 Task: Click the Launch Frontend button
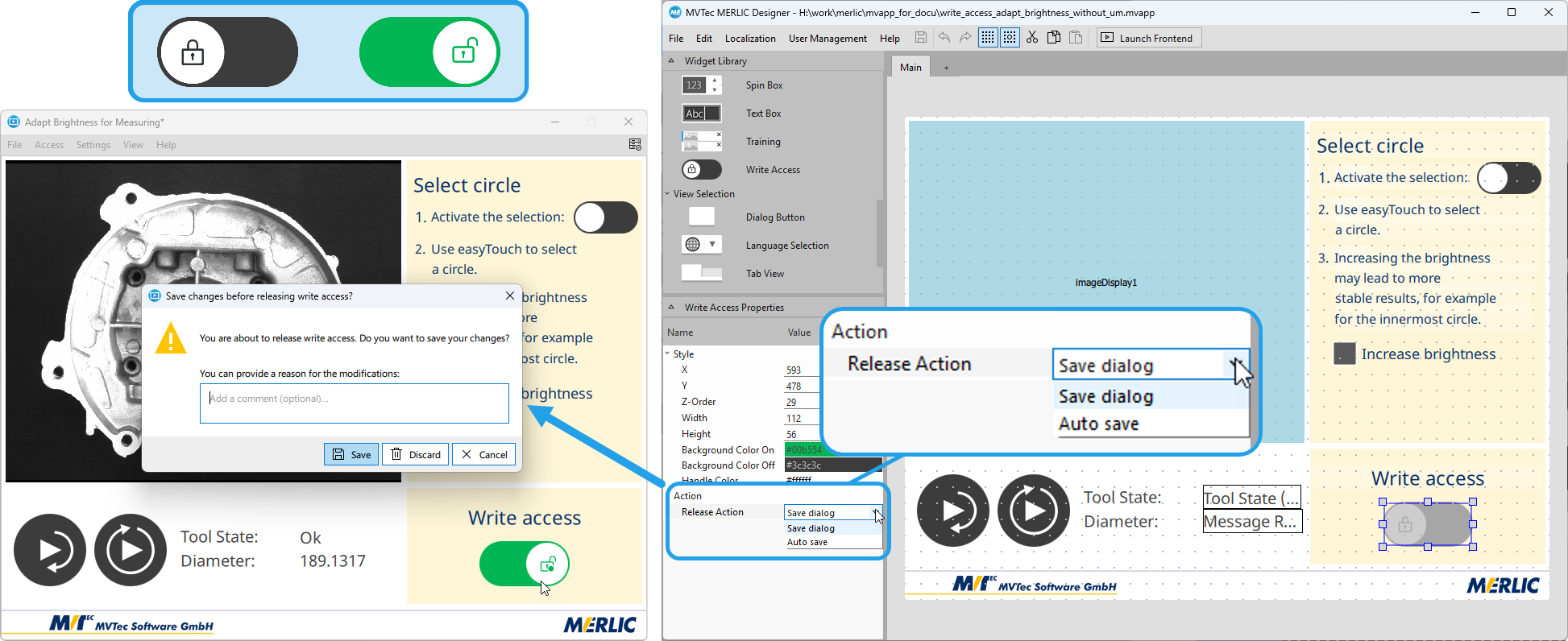[1148, 38]
